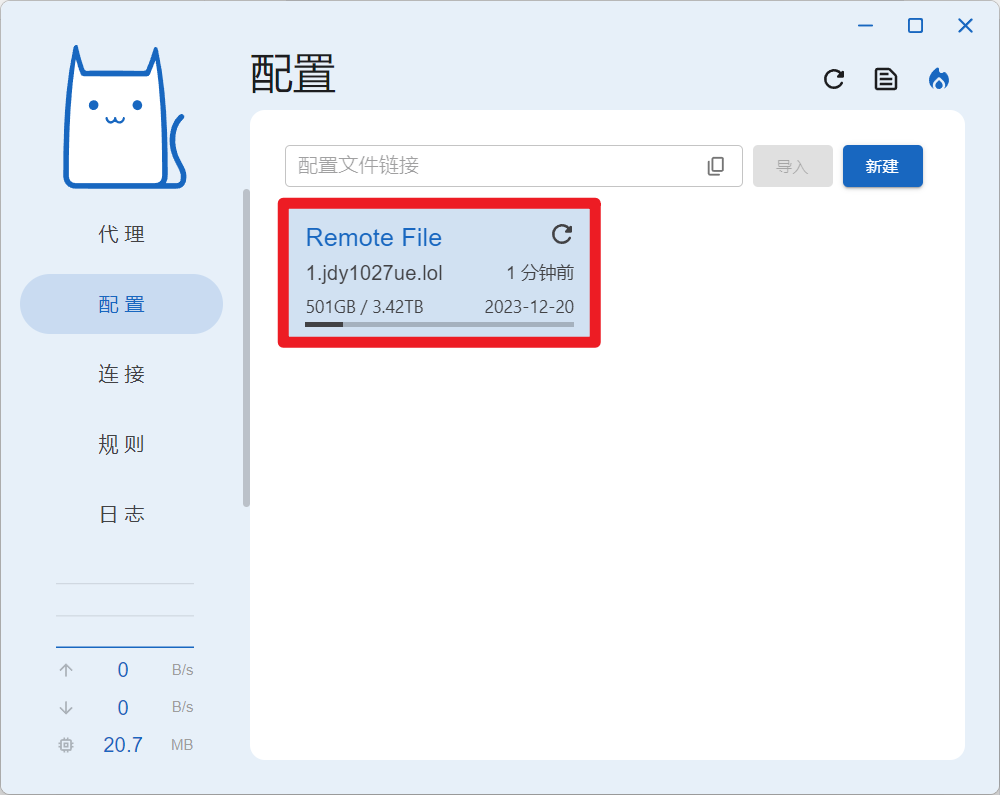The height and width of the screenshot is (795, 1000).
Task: Click the 1 分钟前 update time
Action: pyautogui.click(x=540, y=274)
